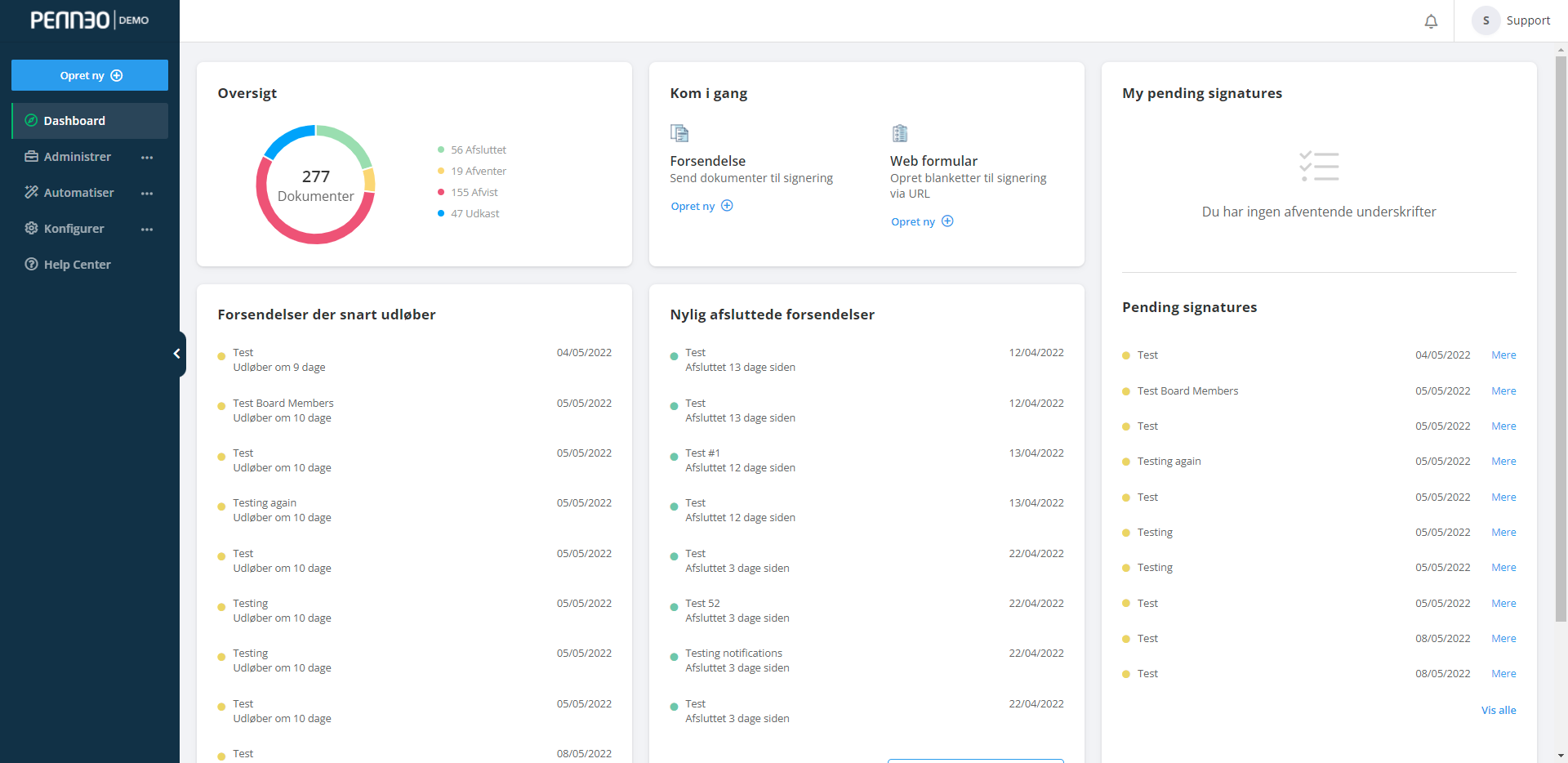This screenshot has width=1568, height=763.
Task: Click the Web formular clipboard icon
Action: click(900, 133)
